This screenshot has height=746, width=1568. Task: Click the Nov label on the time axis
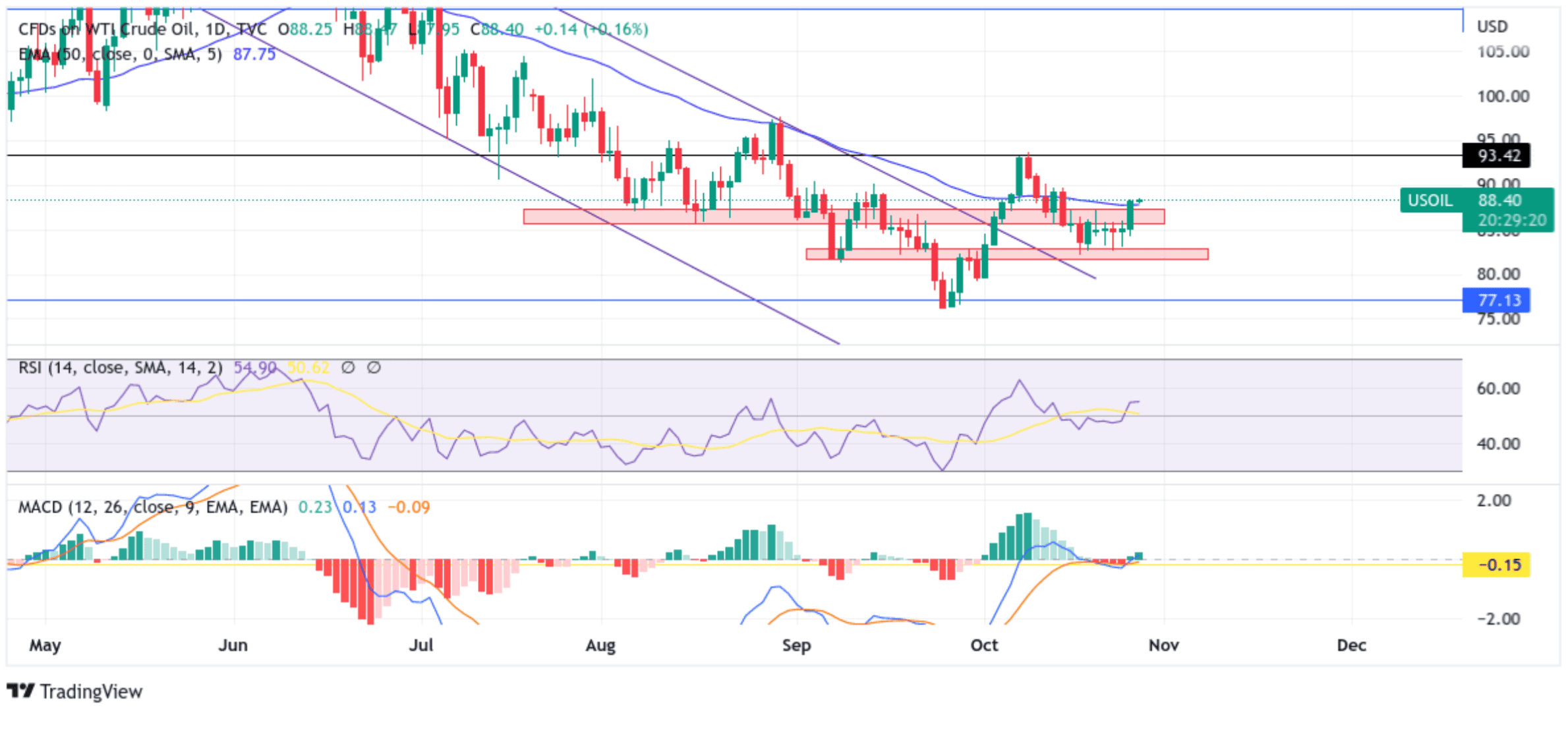[x=1164, y=645]
